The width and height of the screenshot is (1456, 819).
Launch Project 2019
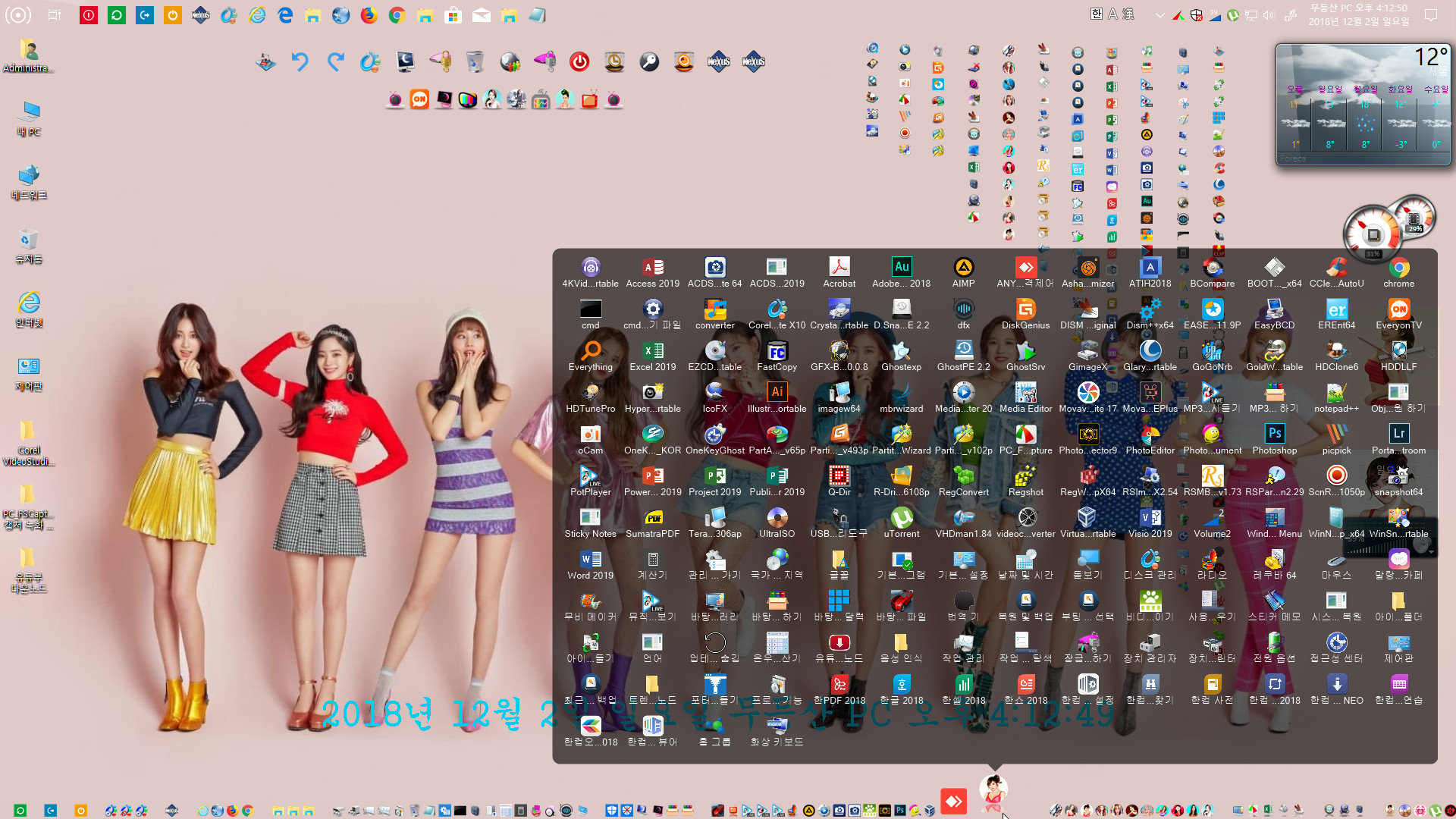(x=714, y=481)
